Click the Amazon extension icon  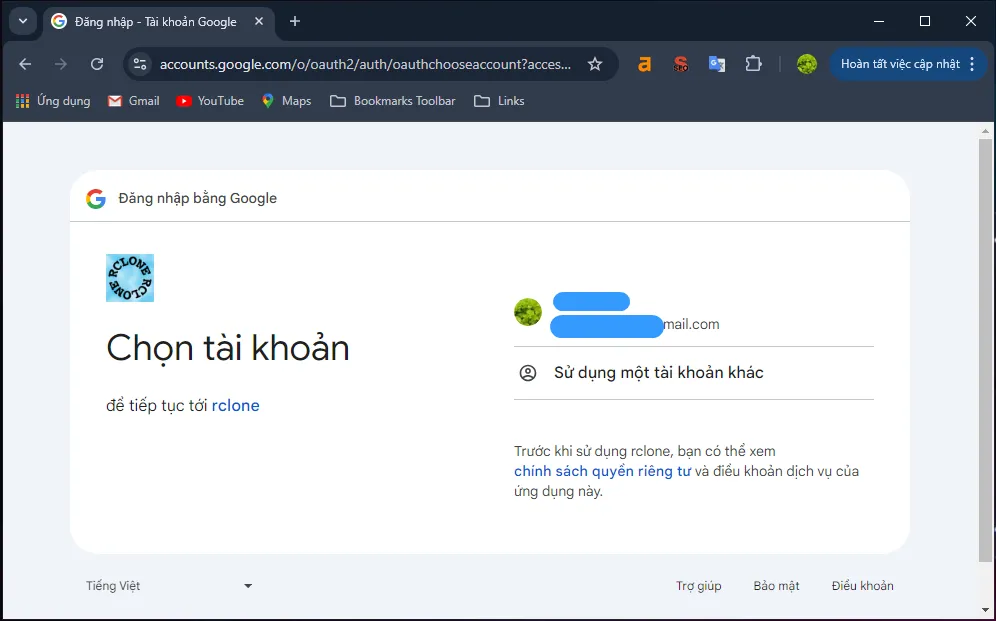(644, 63)
